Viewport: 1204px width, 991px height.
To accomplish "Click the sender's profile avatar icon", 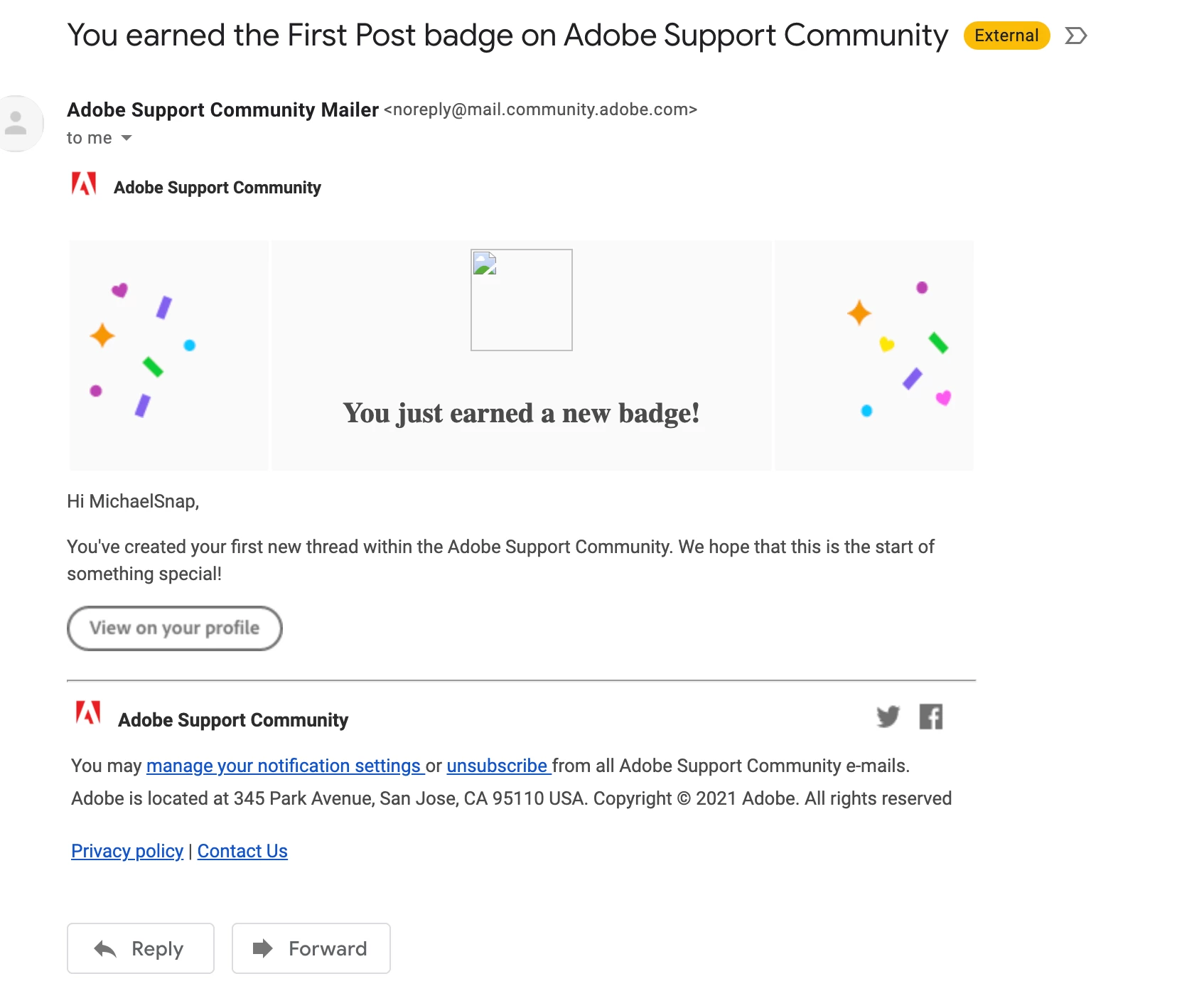I will click(17, 124).
